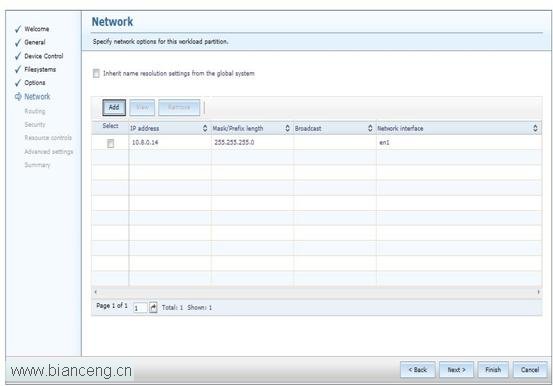Click the Cancel button
Viewport: 553px width, 386px height.
click(x=530, y=370)
